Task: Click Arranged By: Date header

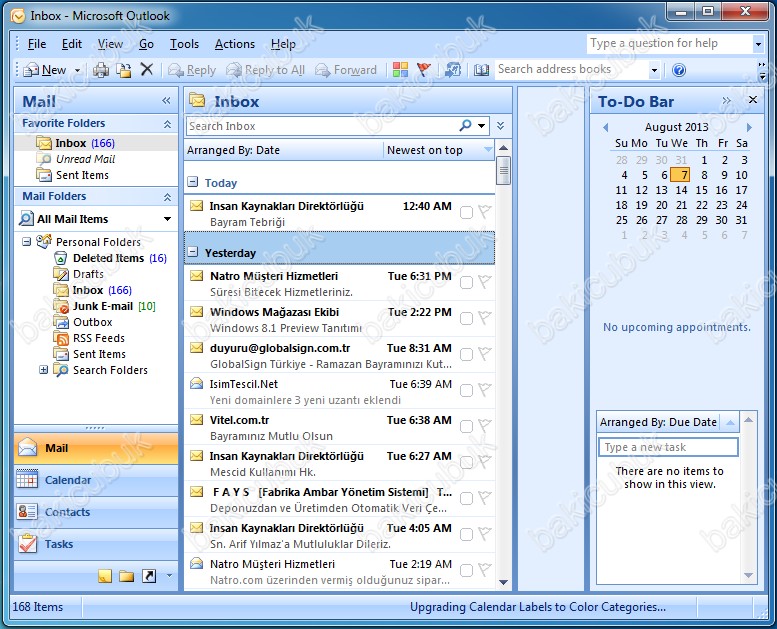Action: click(284, 150)
